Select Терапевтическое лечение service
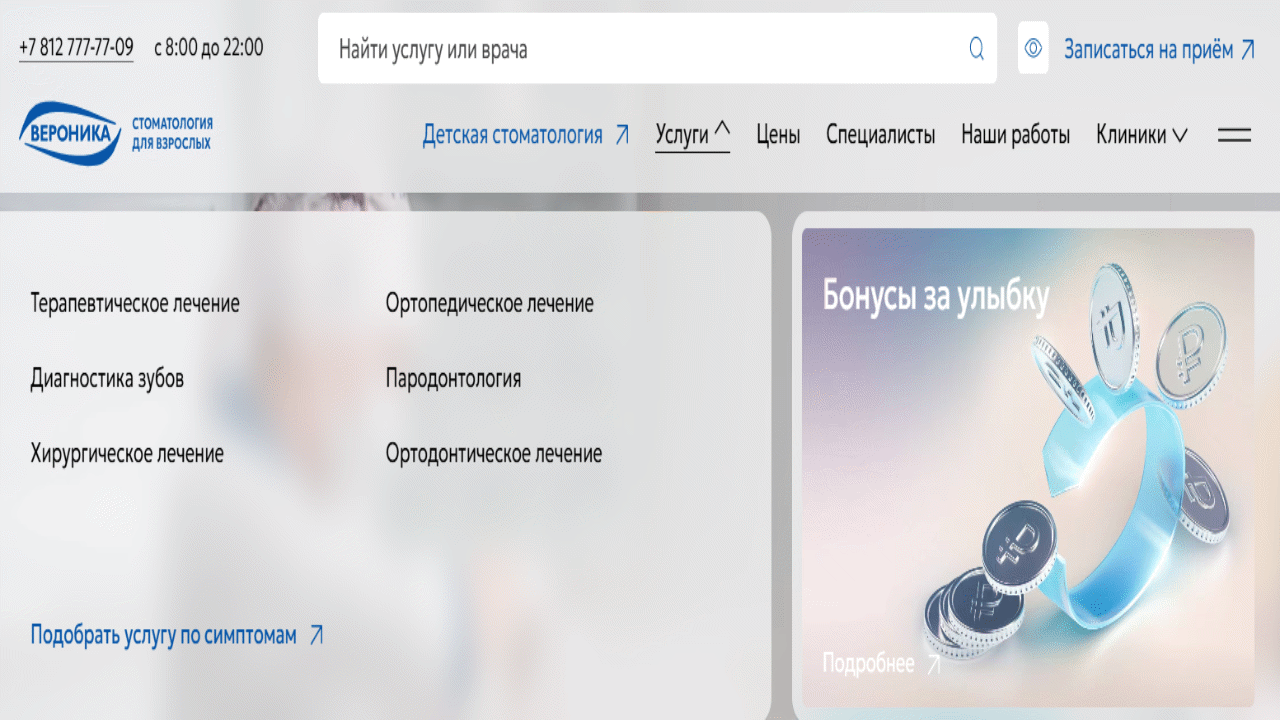The image size is (1280, 720). [135, 303]
